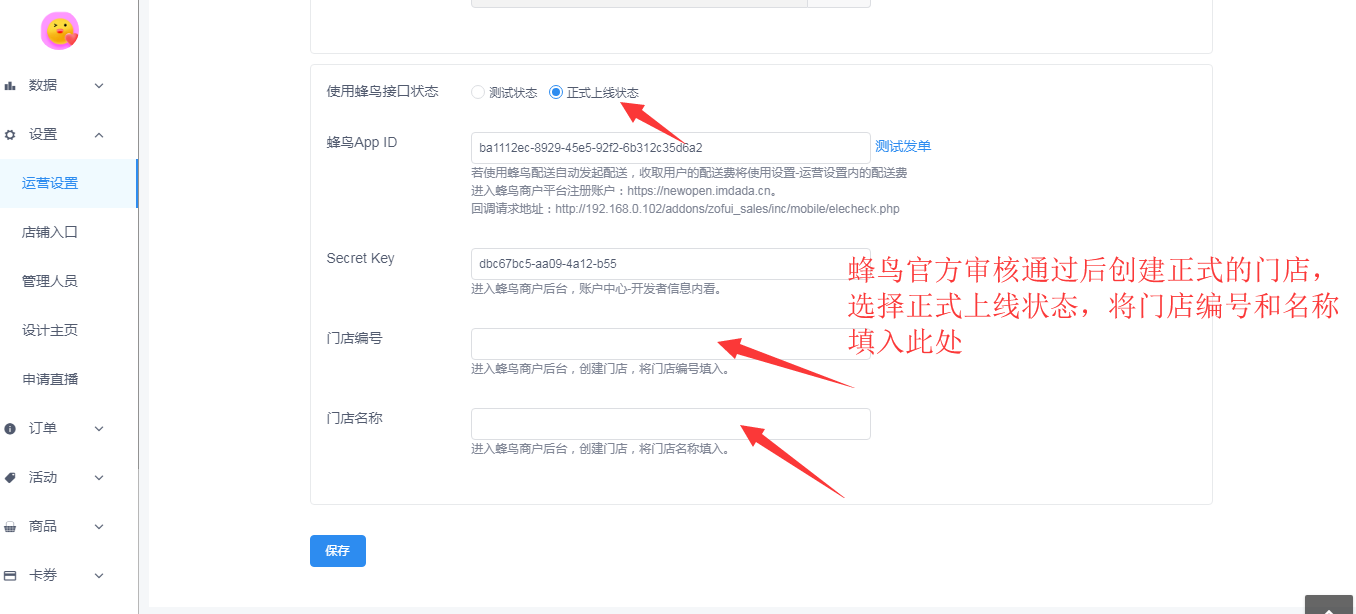This screenshot has height=614, width=1356.
Task: Click the newopen.imdada.cn registration hint text
Action: click(624, 191)
